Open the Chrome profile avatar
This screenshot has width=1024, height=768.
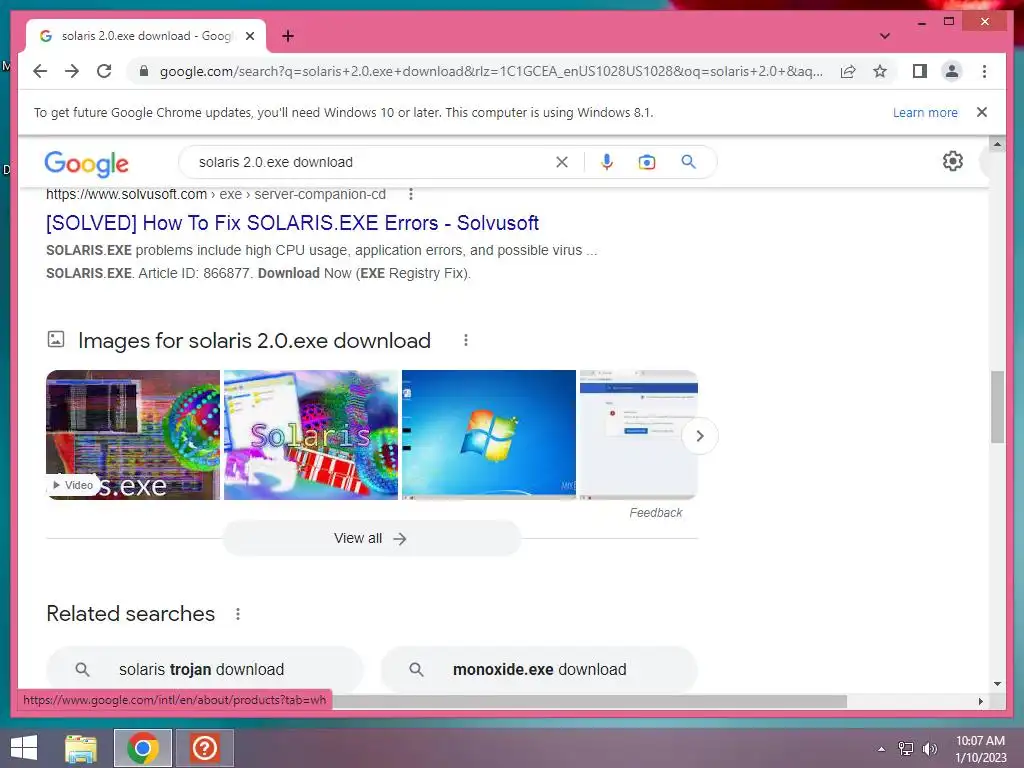point(952,71)
